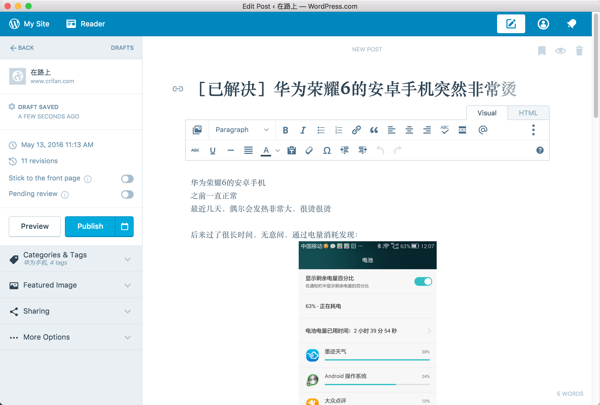Click paste as text icon
This screenshot has height=405, width=600.
[x=292, y=150]
